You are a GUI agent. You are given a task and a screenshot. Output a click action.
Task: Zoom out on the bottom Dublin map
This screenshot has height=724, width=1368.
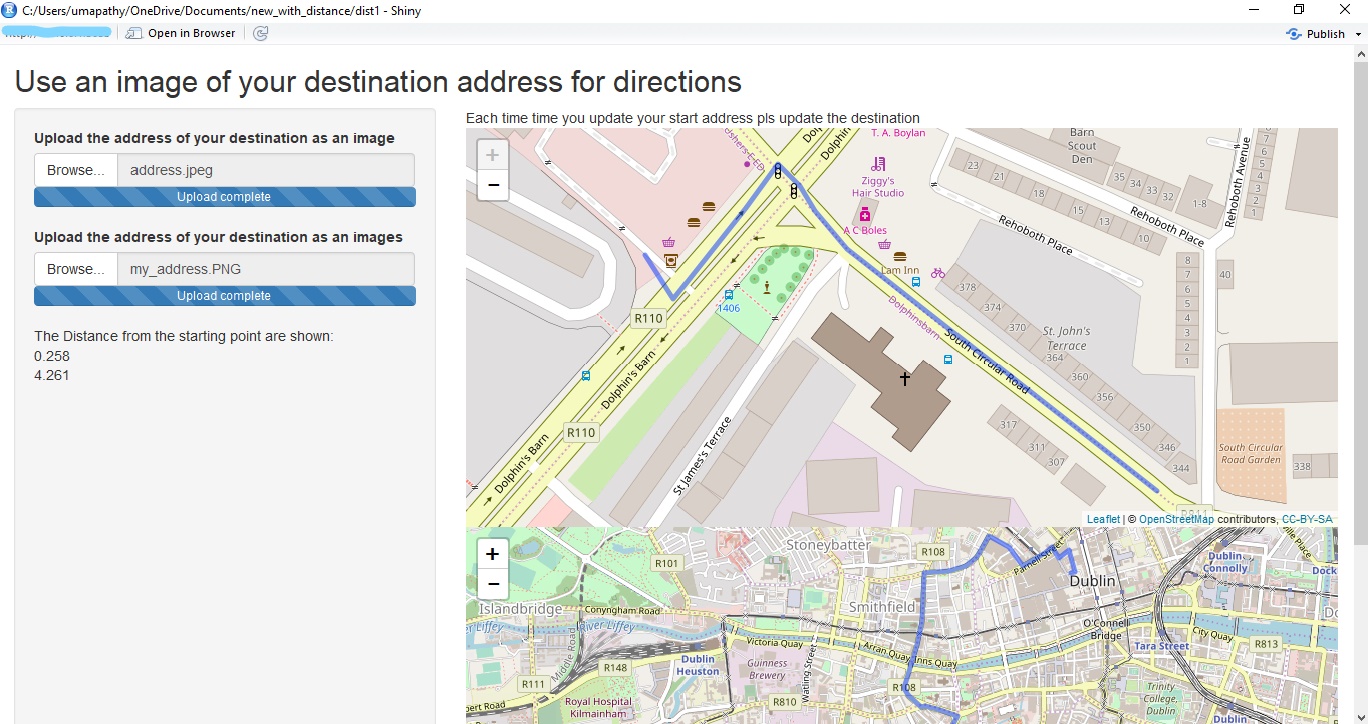coord(492,584)
